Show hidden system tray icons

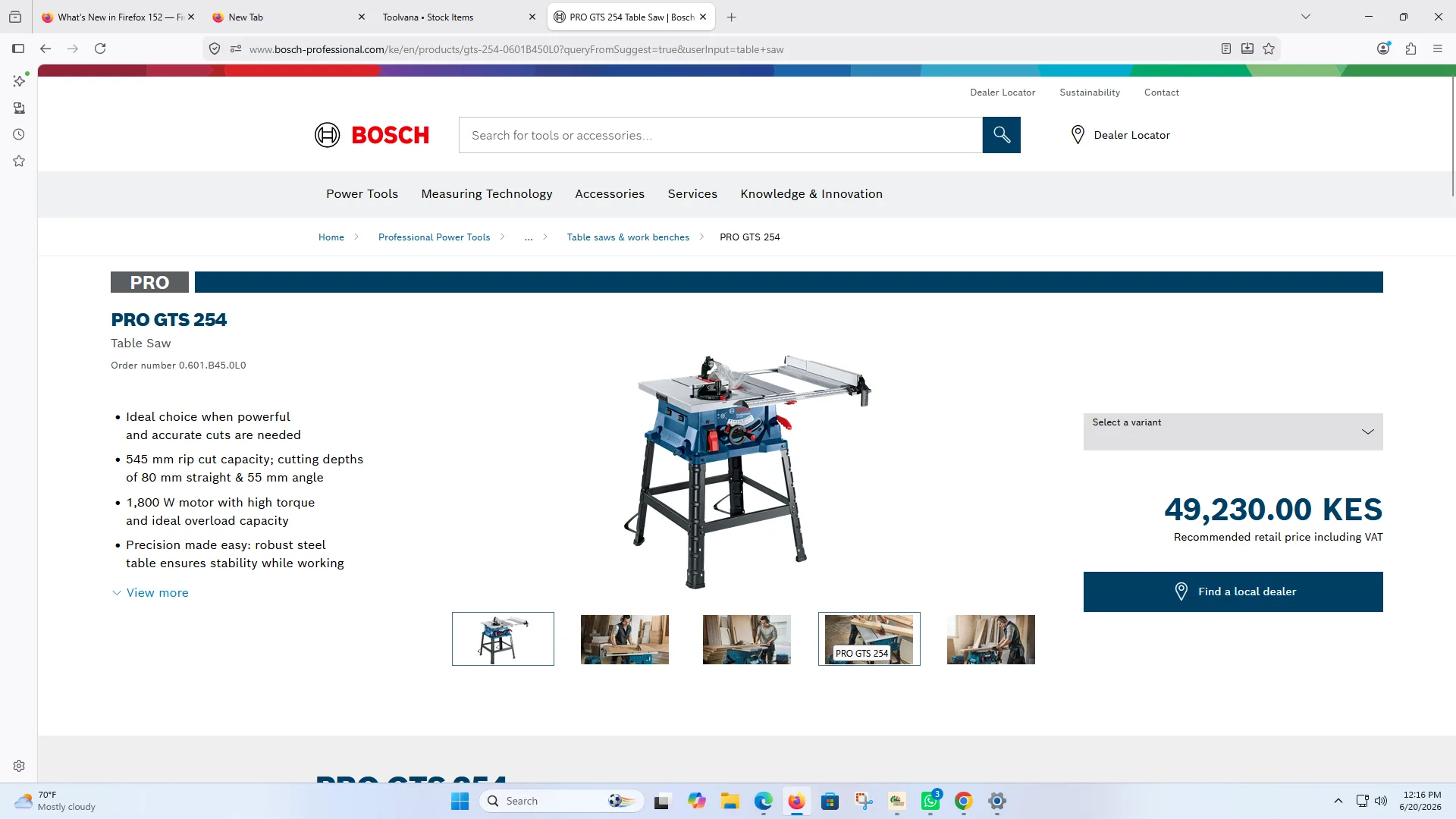tap(1338, 801)
